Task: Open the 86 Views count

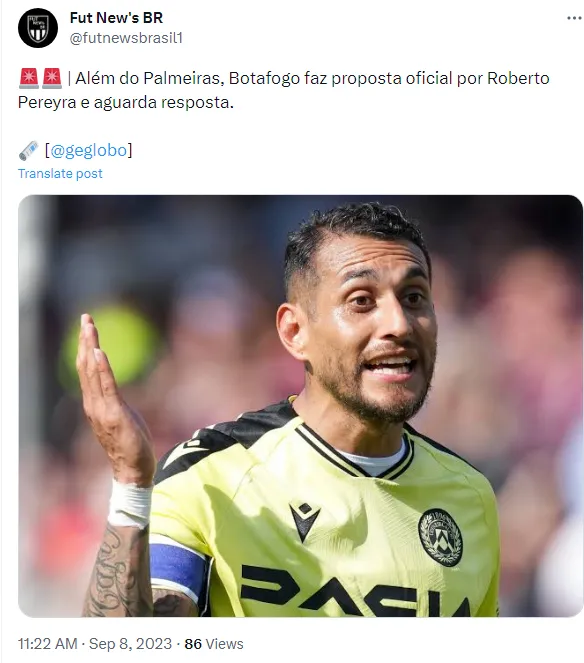Action: pyautogui.click(x=214, y=644)
